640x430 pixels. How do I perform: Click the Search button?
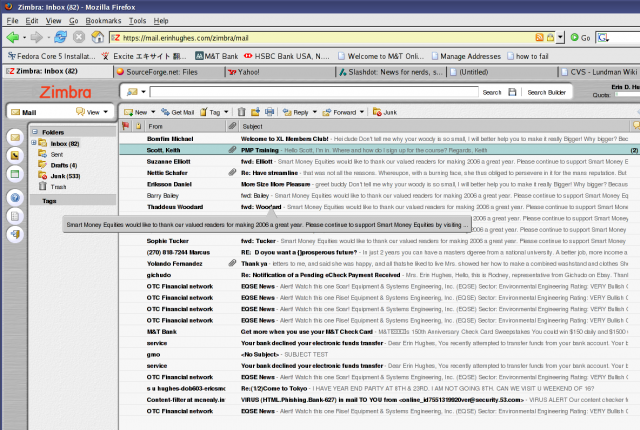(491, 93)
